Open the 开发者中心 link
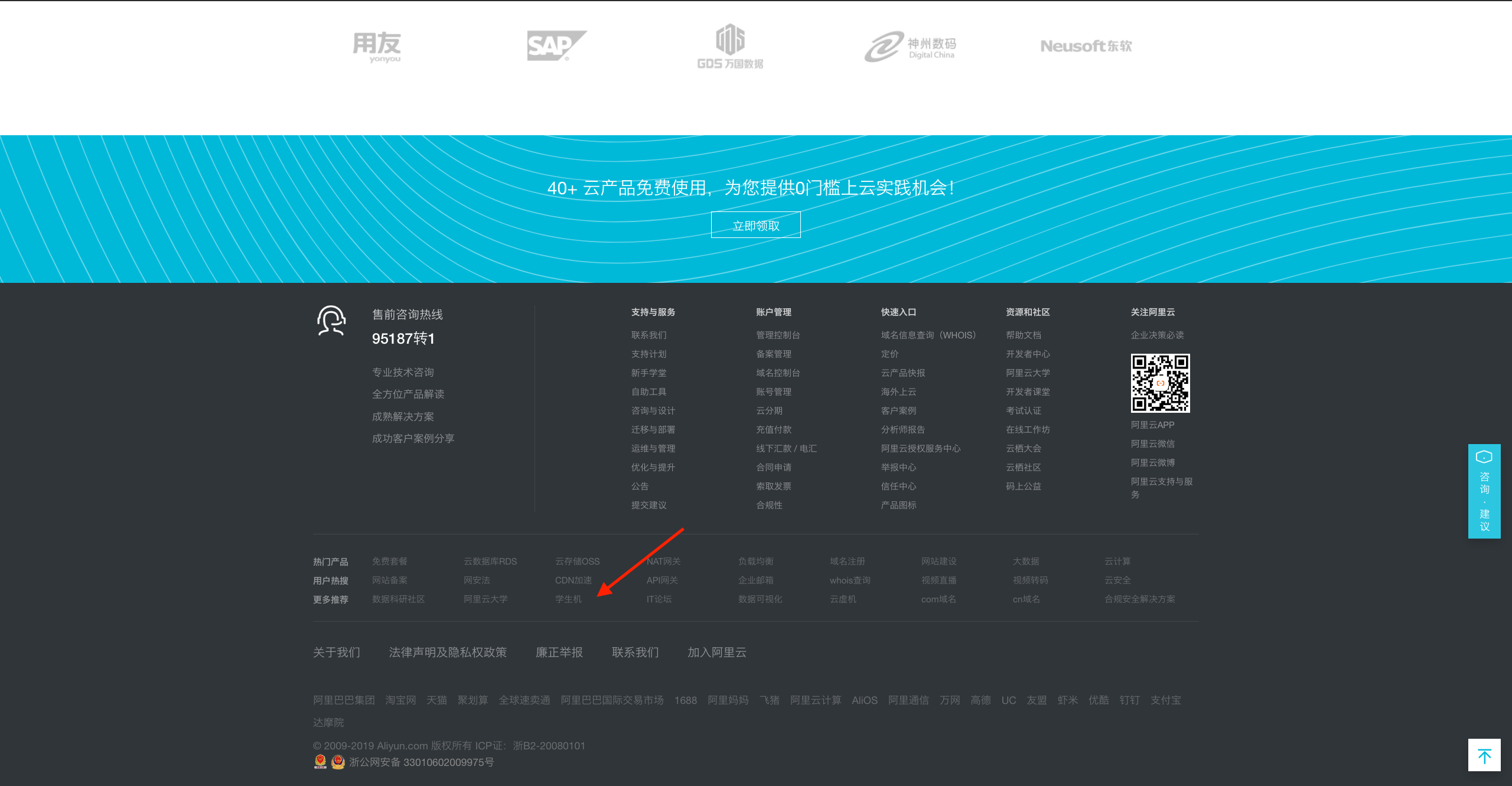 1028,354
